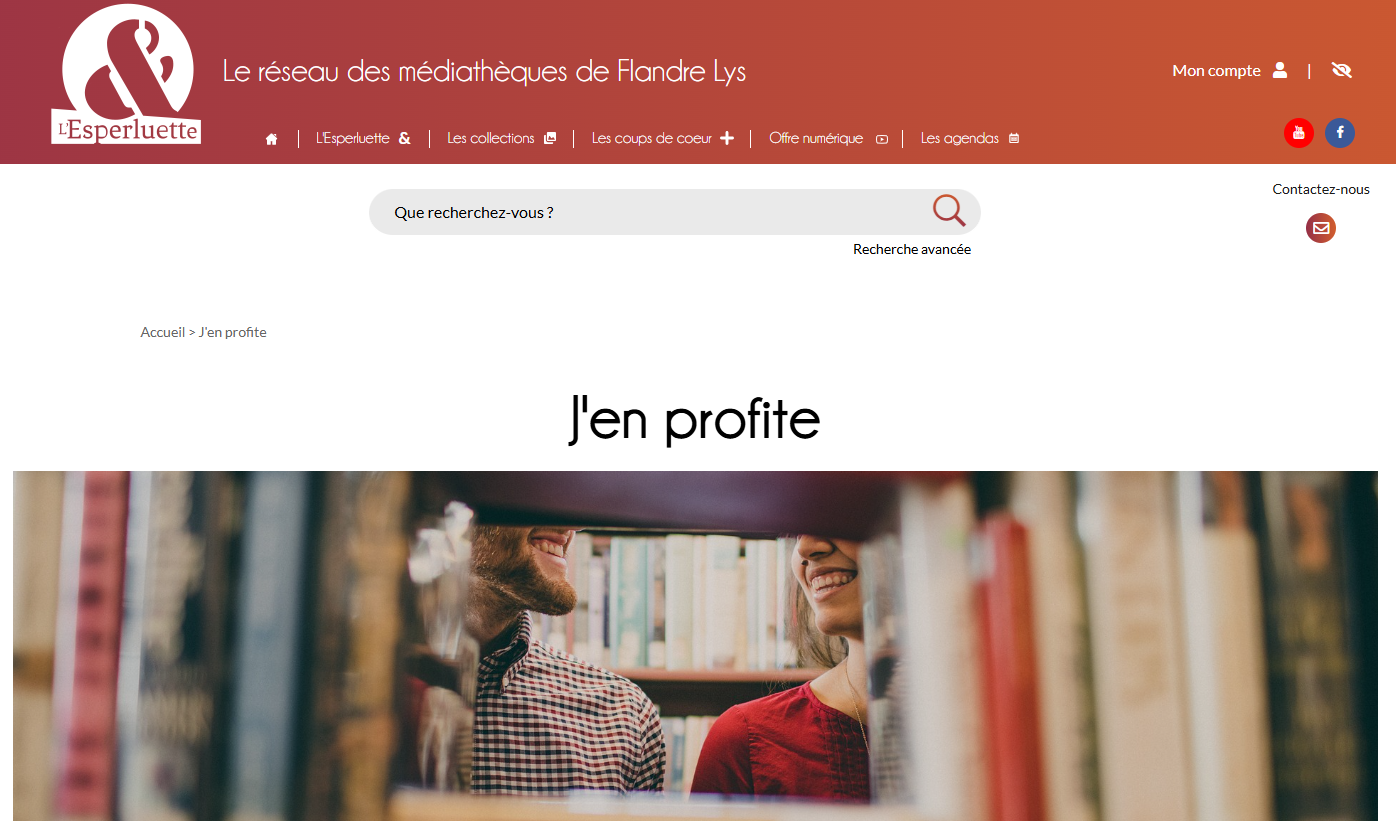Open the Facebook page icon
This screenshot has height=827, width=1396.
[1340, 133]
